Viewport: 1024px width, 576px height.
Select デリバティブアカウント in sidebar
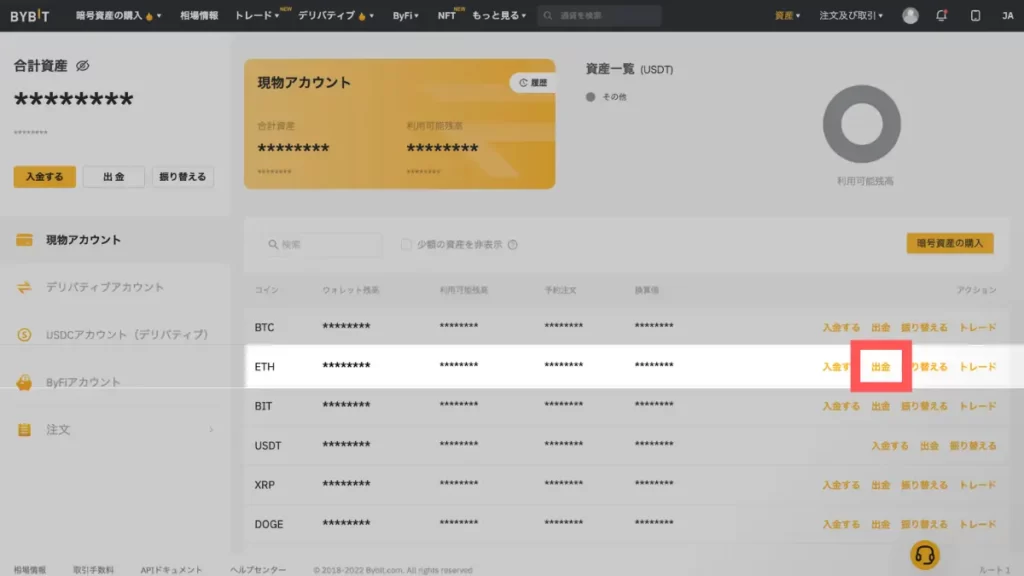(x=104, y=287)
